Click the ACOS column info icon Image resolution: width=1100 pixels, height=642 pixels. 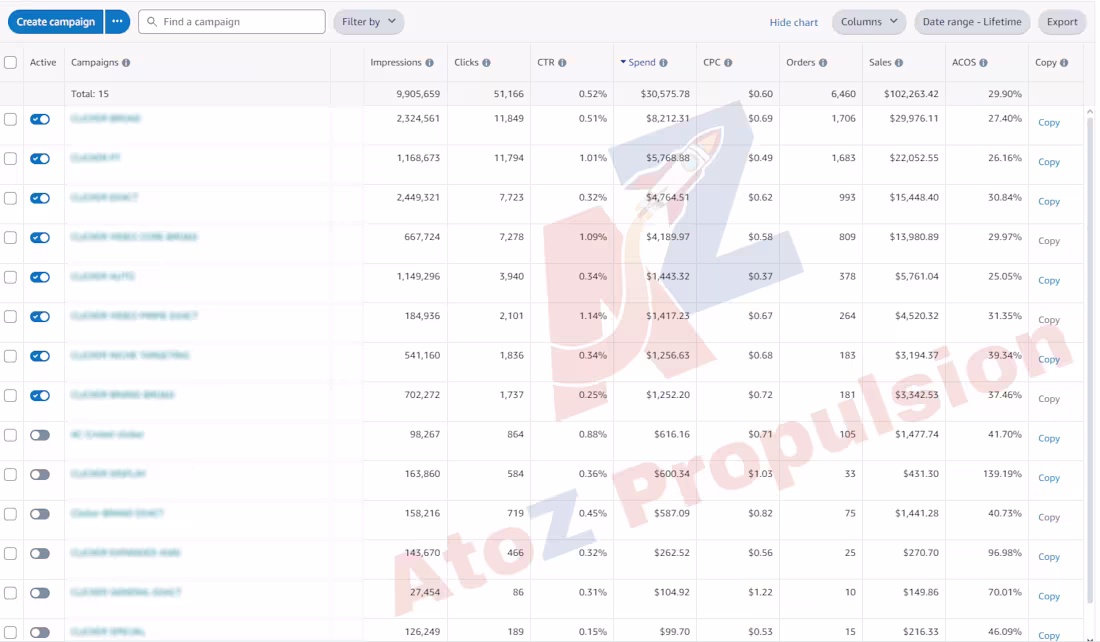(x=983, y=62)
